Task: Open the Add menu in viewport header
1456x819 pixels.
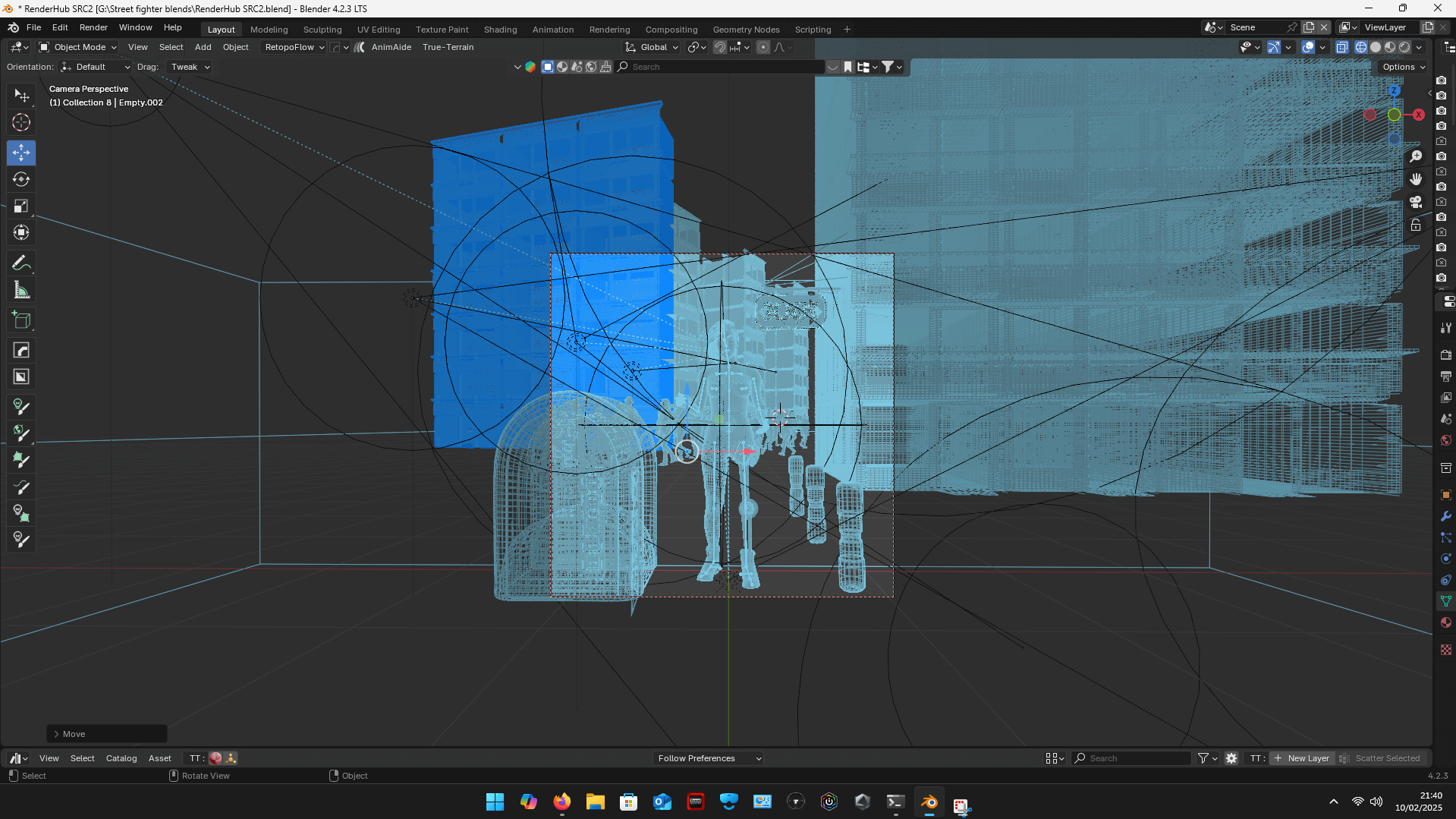Action: 203,47
